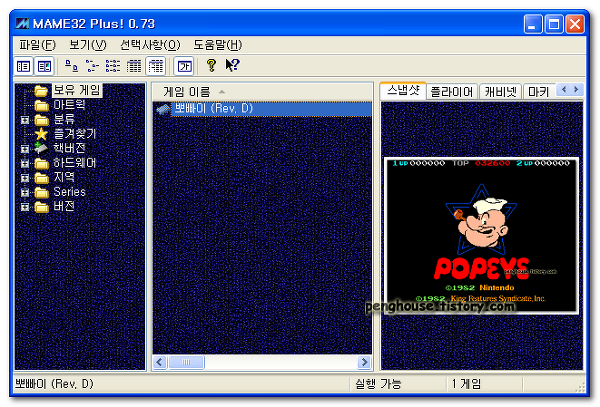Screen dimensions: 600x407
Task: Toggle the folder list panel toolbar icon
Action: pyautogui.click(x=23, y=67)
